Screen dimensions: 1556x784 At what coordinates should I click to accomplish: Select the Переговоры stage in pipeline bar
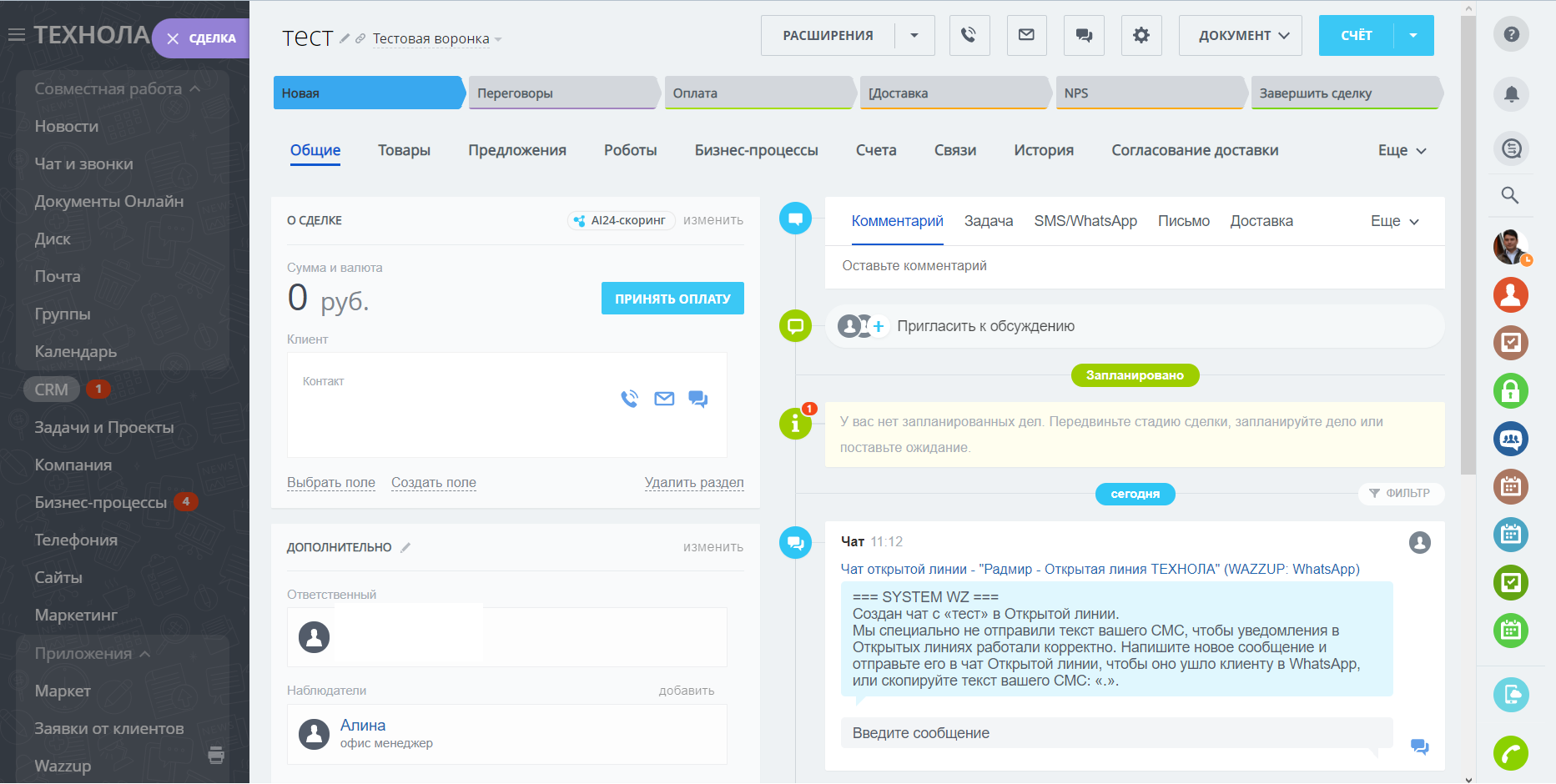click(x=563, y=93)
